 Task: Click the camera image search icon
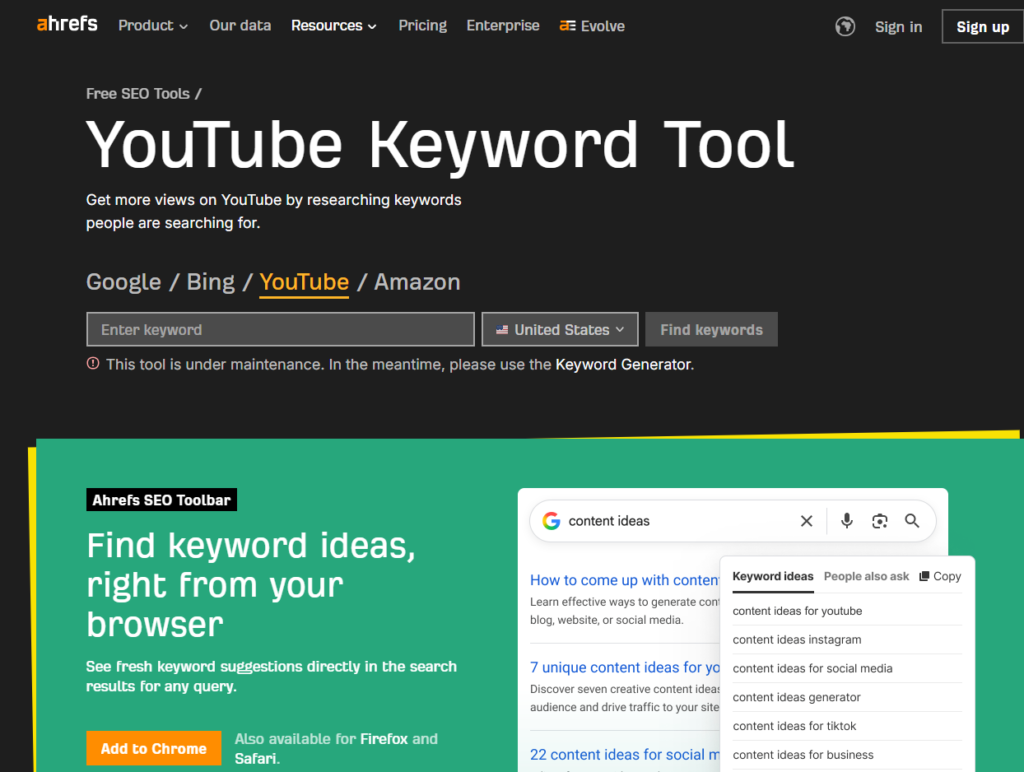[x=879, y=521]
